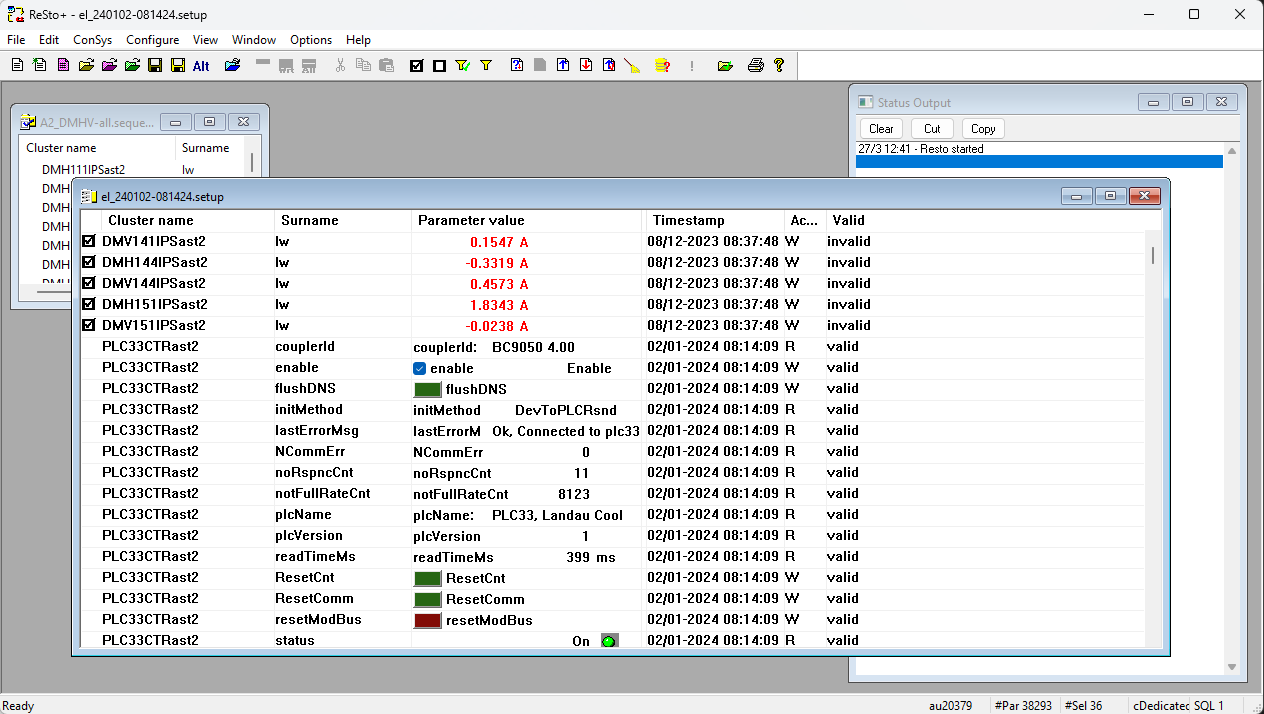Toggle the DMH151IPSast2 row checkbox
Screen dimensions: 1264x714
[x=89, y=304]
